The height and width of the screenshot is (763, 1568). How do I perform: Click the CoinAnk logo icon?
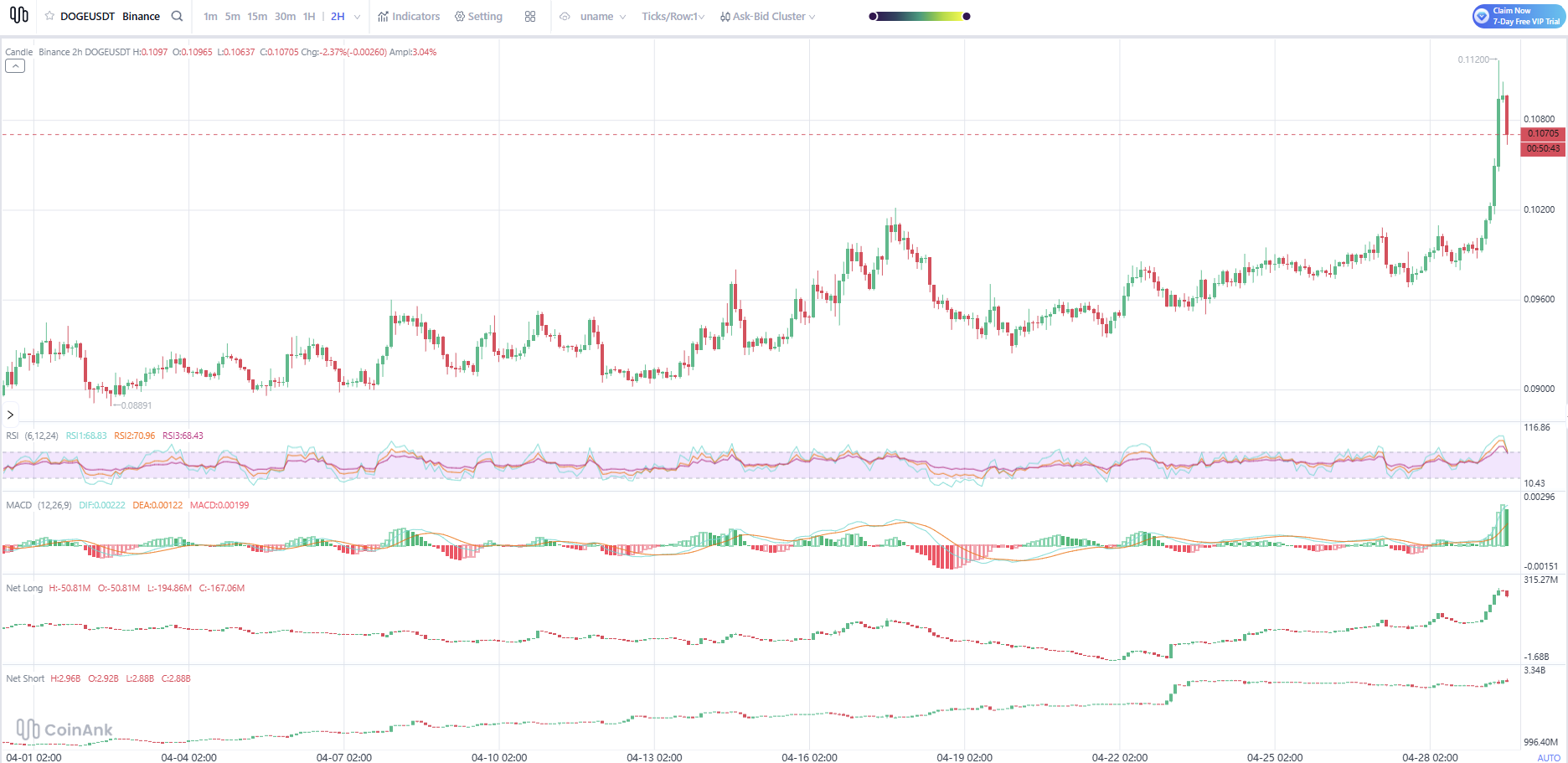pos(18,15)
